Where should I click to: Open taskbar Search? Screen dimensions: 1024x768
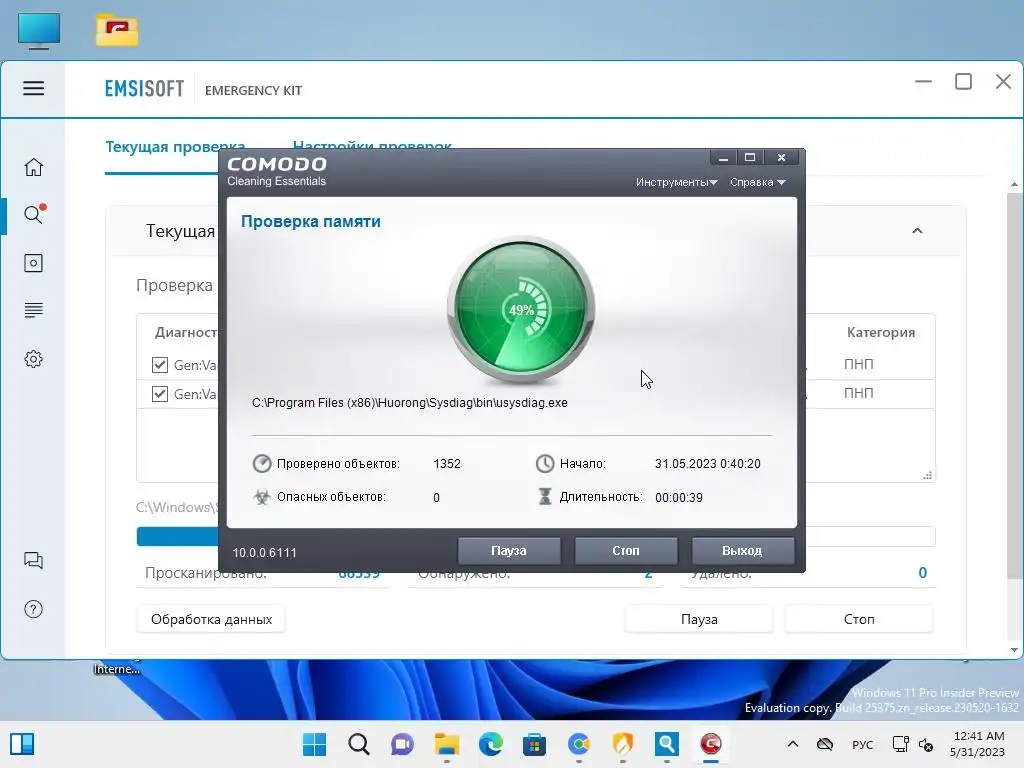359,744
